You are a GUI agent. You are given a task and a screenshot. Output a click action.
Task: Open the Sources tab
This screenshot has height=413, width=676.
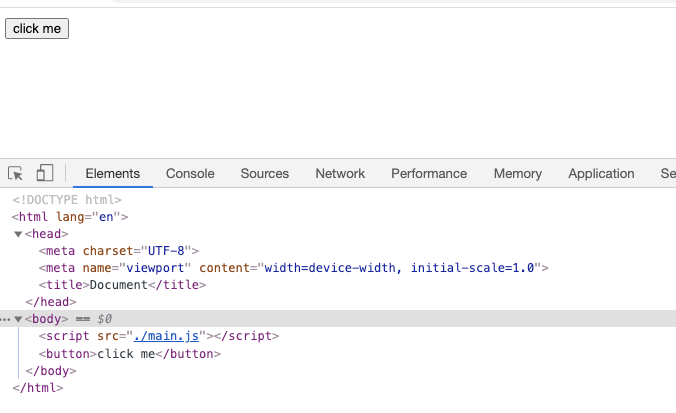tap(265, 173)
